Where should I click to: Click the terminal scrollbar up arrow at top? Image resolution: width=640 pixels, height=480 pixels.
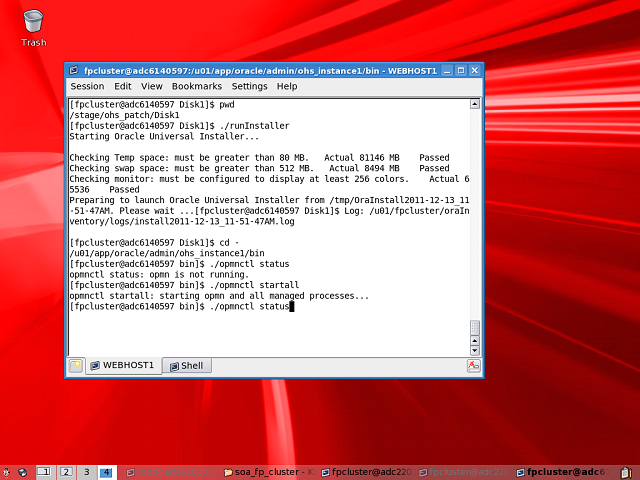474,104
